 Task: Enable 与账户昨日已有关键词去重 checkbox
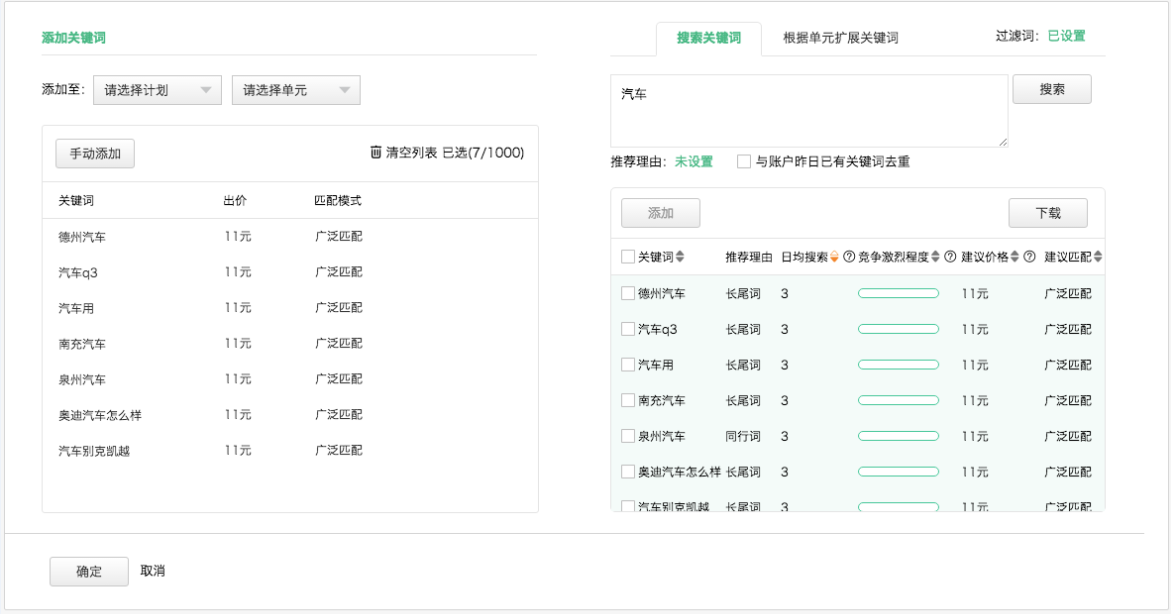pyautogui.click(x=744, y=161)
